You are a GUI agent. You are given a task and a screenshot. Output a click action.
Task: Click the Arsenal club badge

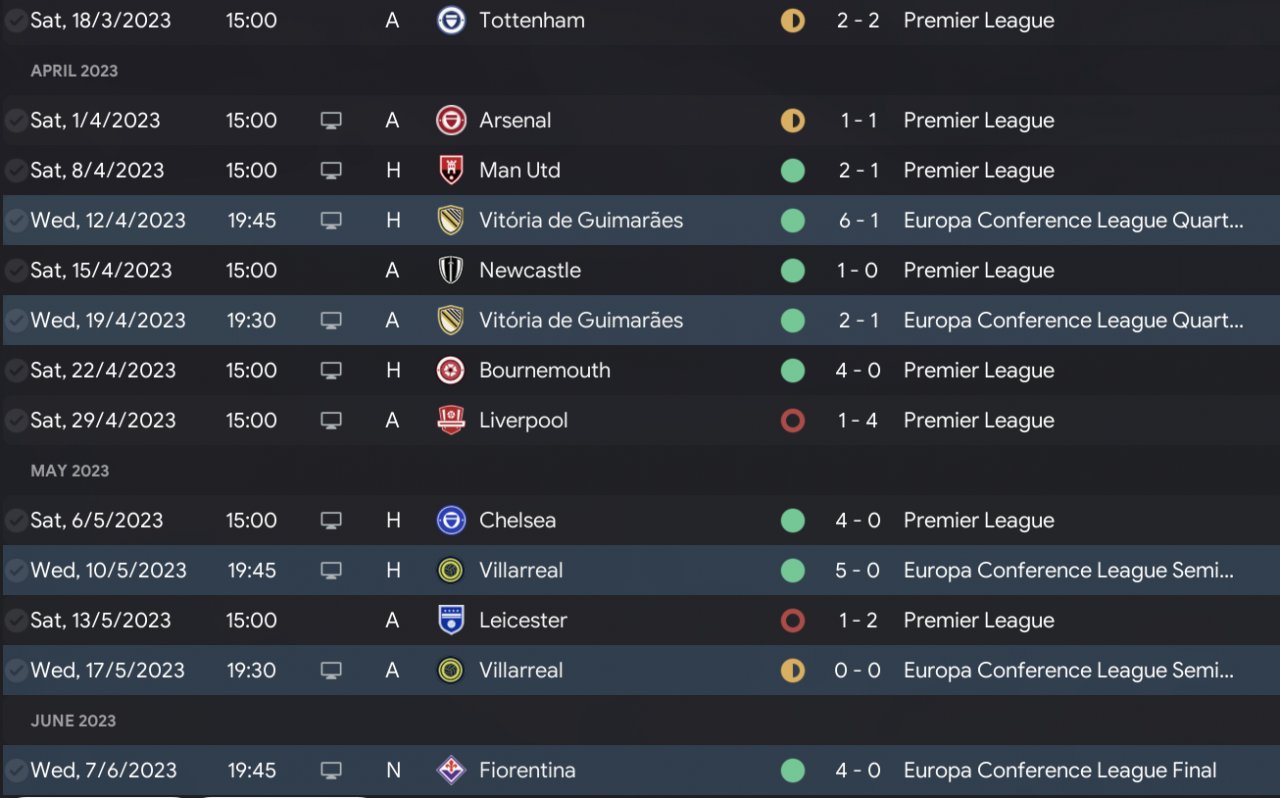(451, 120)
